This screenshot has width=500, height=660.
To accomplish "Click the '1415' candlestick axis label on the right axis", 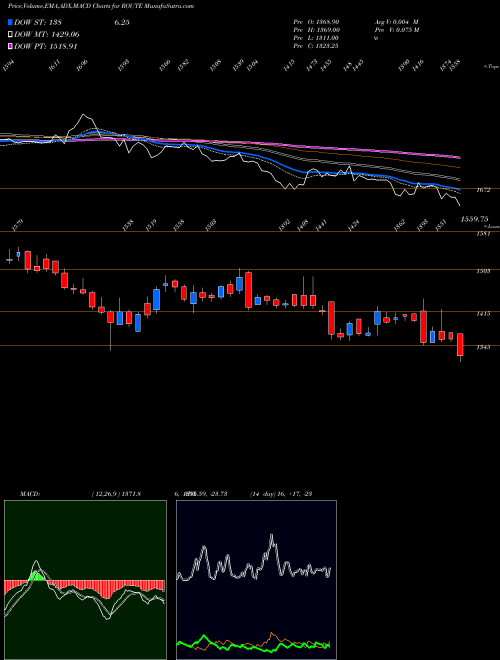I will 483,314.
